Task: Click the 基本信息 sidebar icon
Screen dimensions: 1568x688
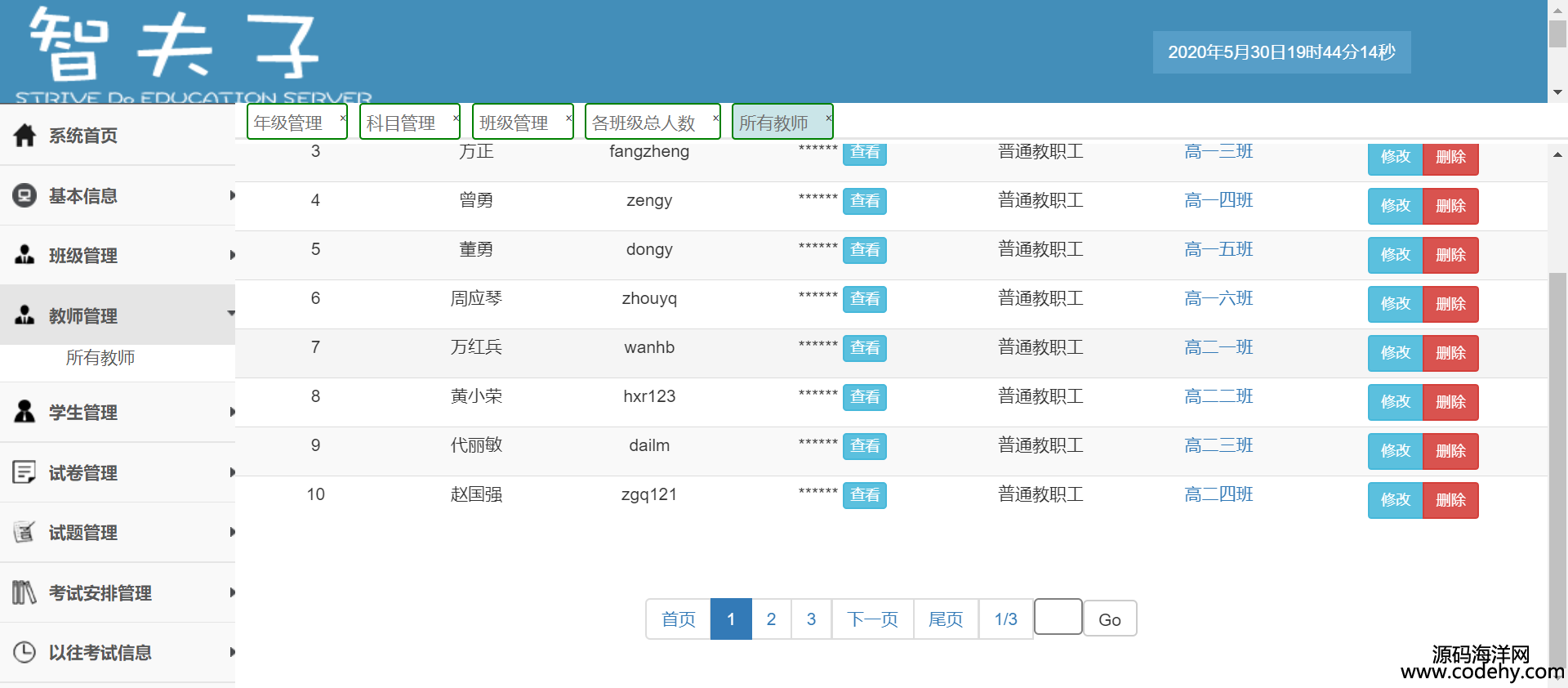Action: [24, 196]
